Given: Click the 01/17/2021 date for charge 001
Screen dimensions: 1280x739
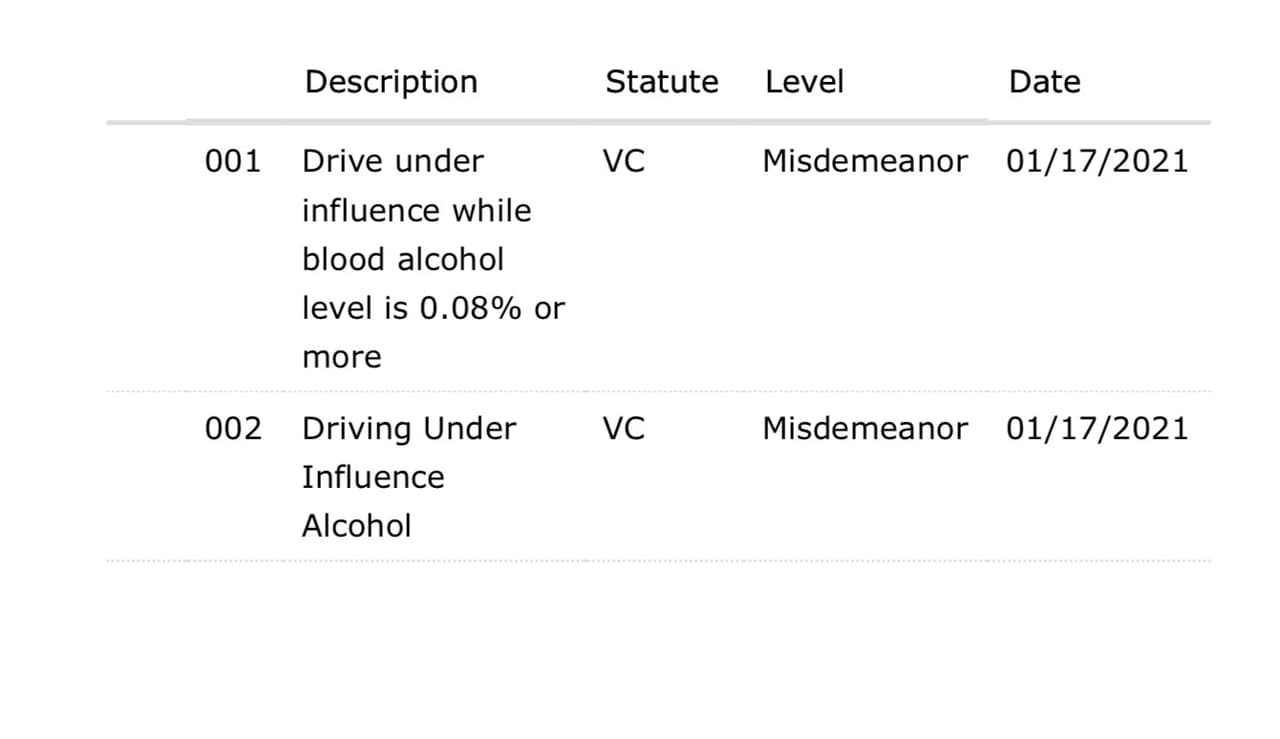Looking at the screenshot, I should (1097, 161).
